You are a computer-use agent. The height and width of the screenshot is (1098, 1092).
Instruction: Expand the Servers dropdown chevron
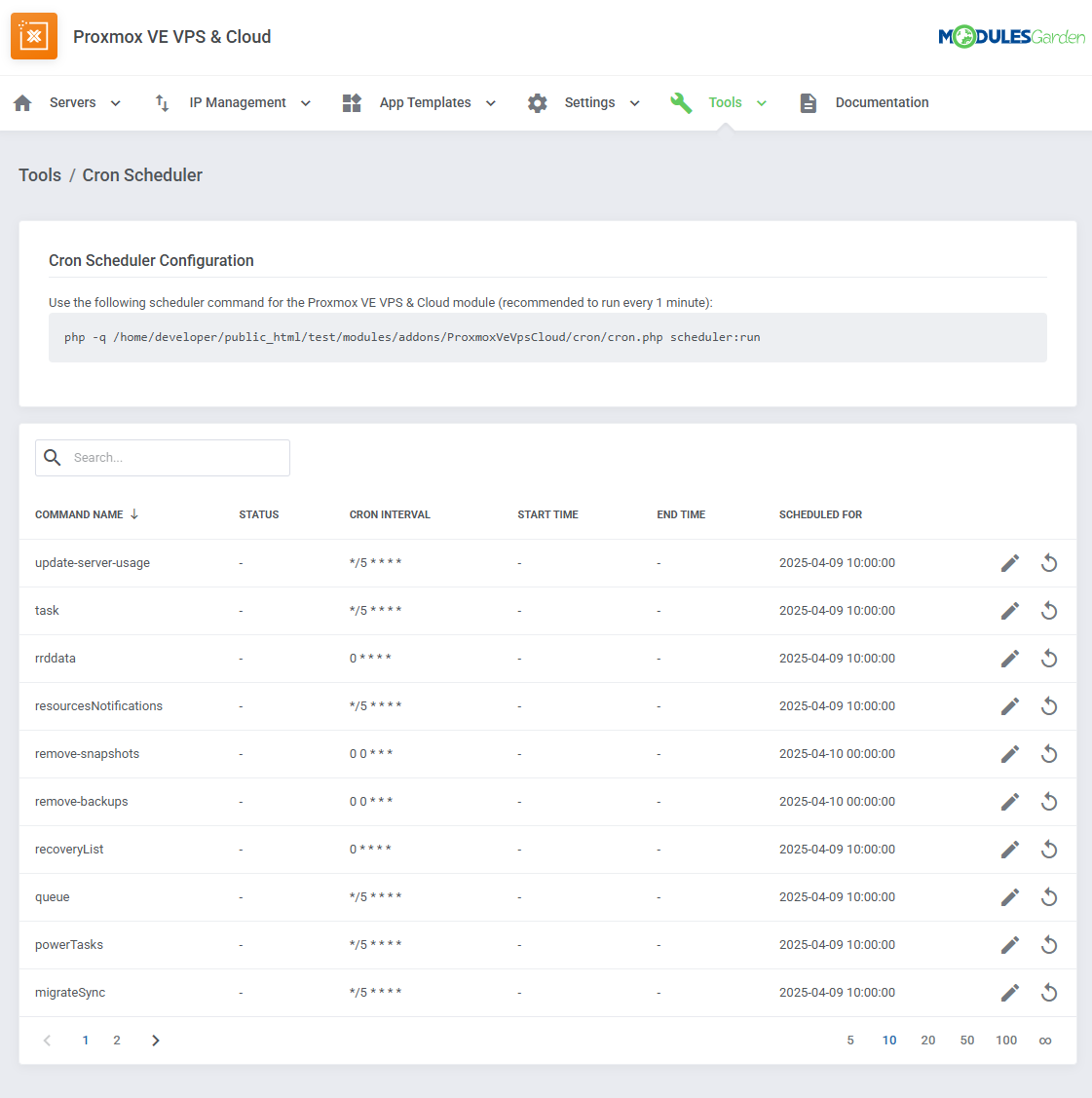(x=116, y=103)
